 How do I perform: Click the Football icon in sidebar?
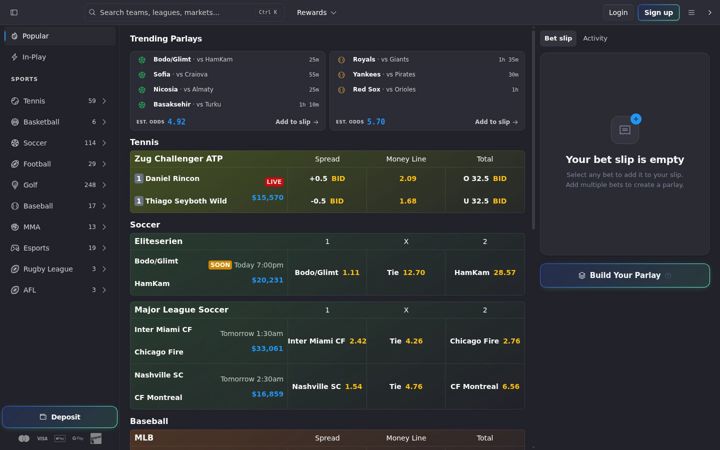(x=15, y=164)
